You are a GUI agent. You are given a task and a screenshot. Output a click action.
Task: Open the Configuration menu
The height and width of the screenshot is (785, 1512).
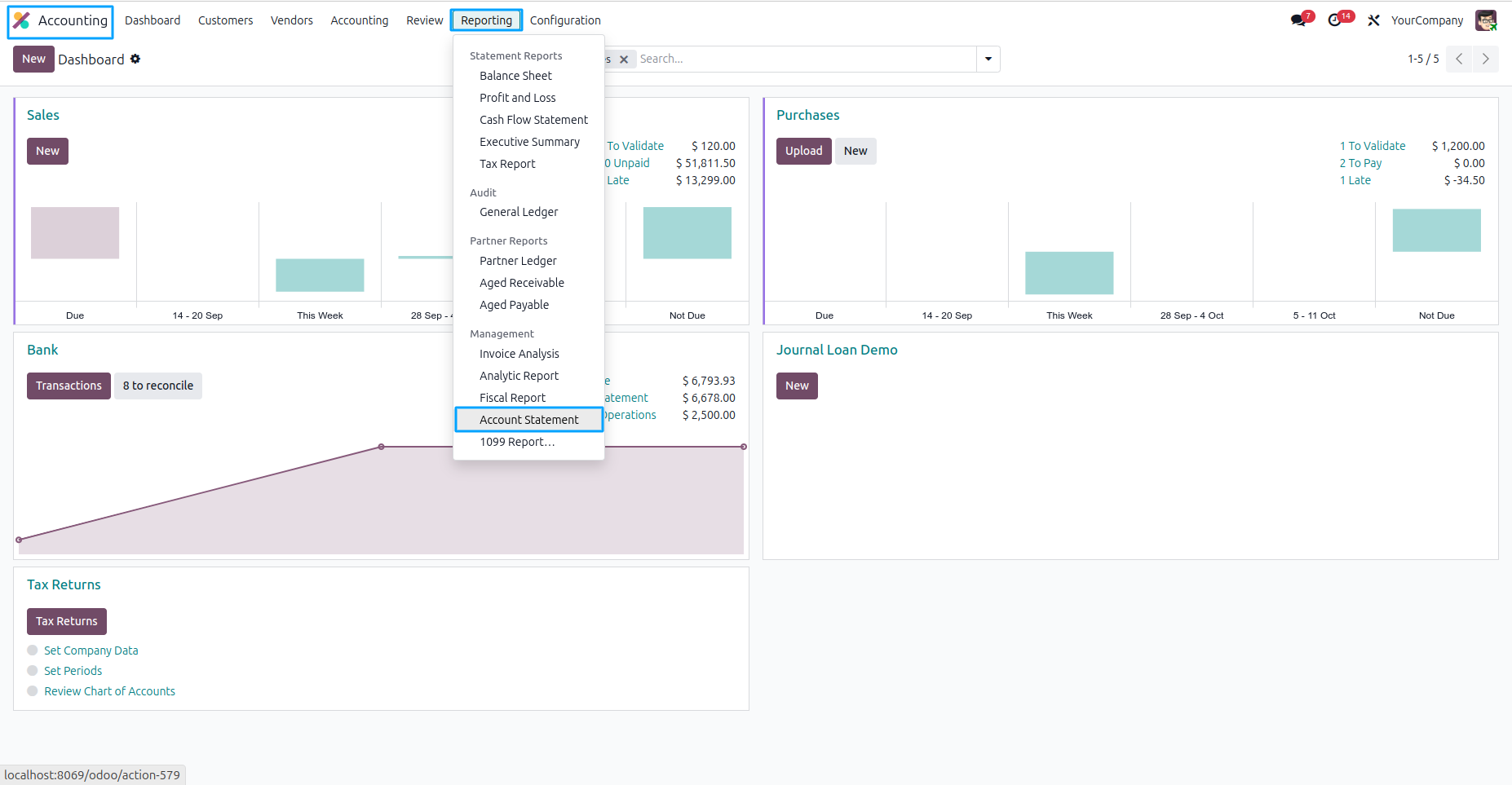coord(565,20)
